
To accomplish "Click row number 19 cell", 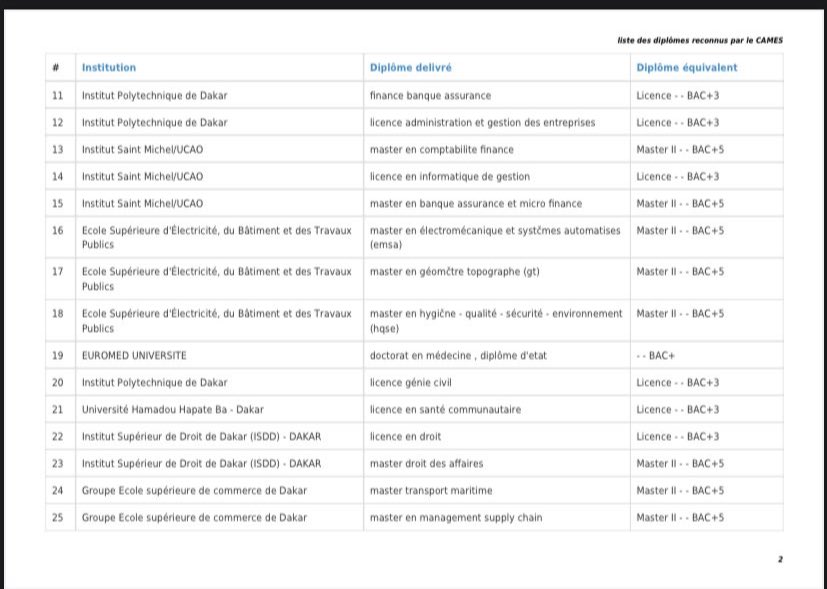I will (x=57, y=355).
